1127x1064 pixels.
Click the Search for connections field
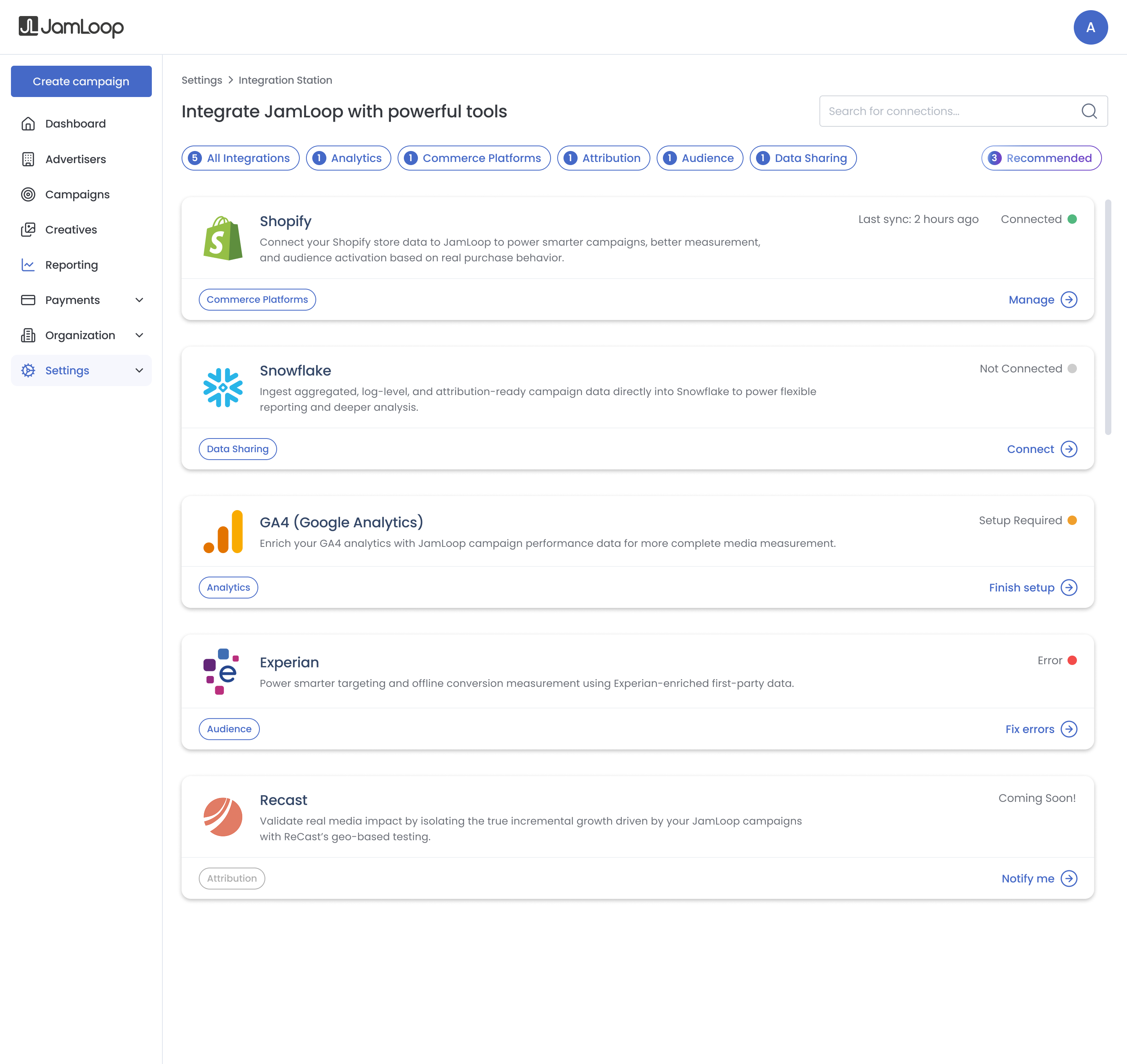click(x=948, y=111)
